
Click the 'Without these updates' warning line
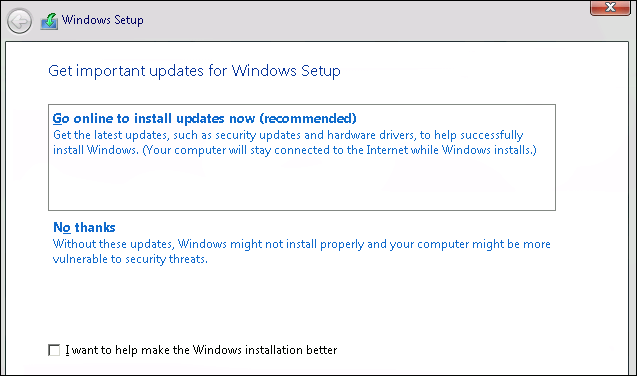pyautogui.click(x=301, y=244)
